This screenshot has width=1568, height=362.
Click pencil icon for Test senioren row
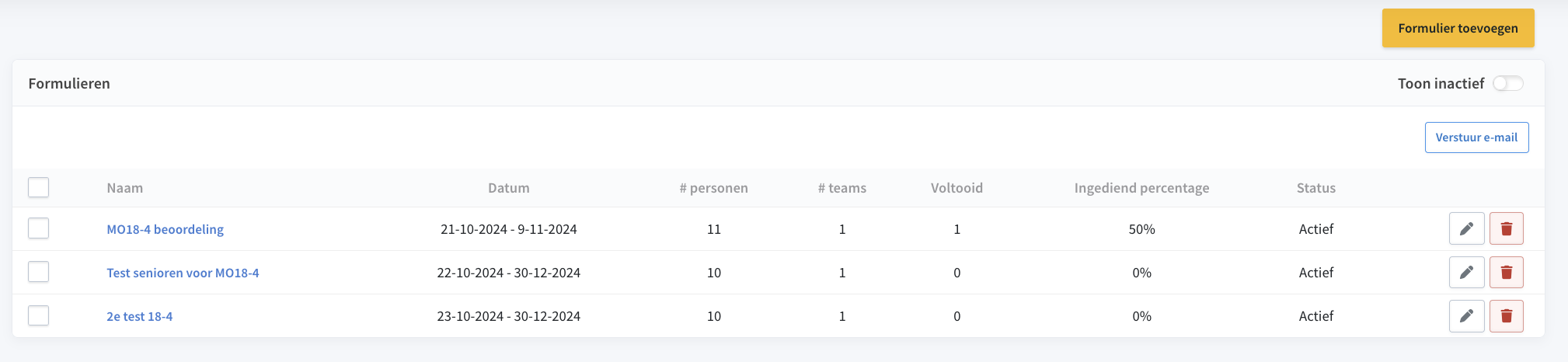click(x=1466, y=273)
